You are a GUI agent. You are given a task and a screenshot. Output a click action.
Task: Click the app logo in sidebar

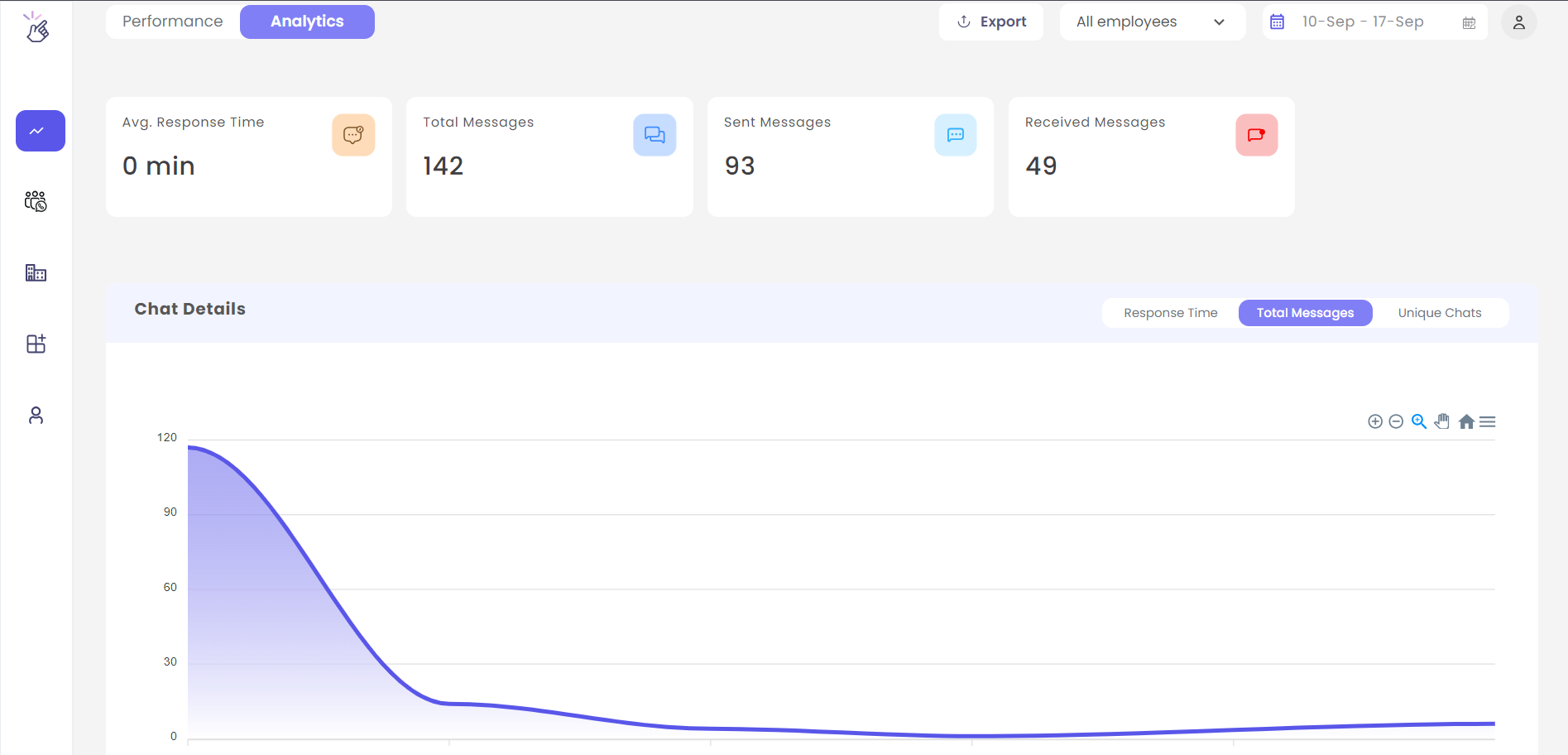(36, 26)
